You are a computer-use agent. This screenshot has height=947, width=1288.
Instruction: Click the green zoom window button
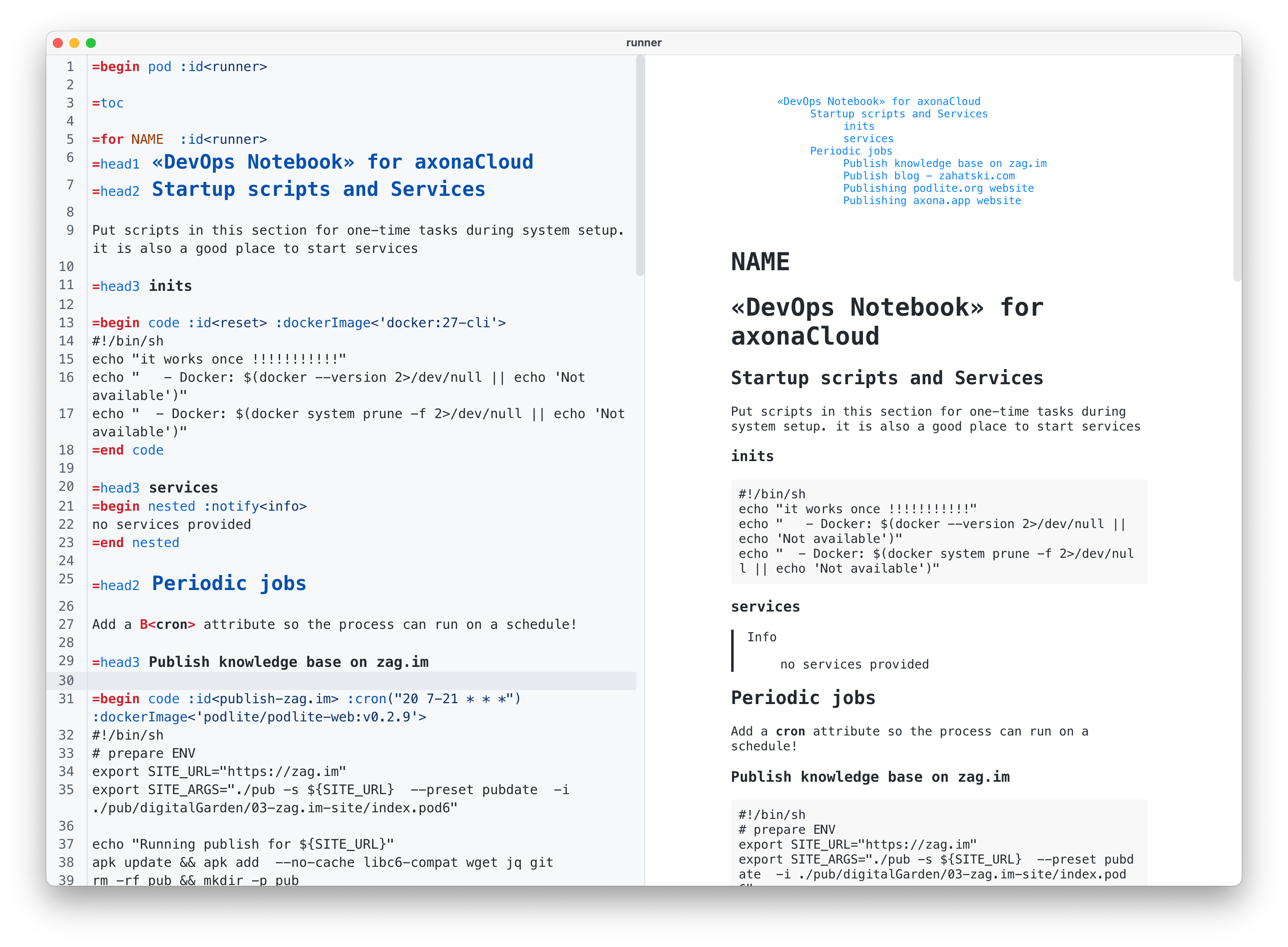tap(90, 43)
